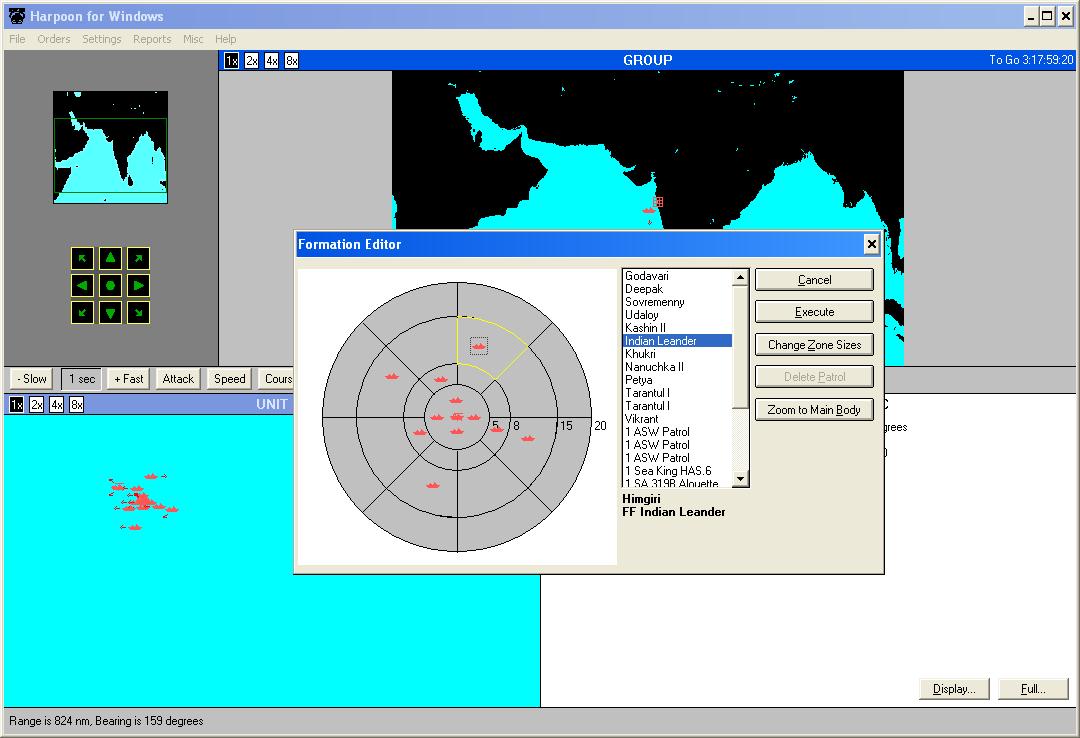Click Execute in Formation Editor
1080x738 pixels.
(x=814, y=312)
